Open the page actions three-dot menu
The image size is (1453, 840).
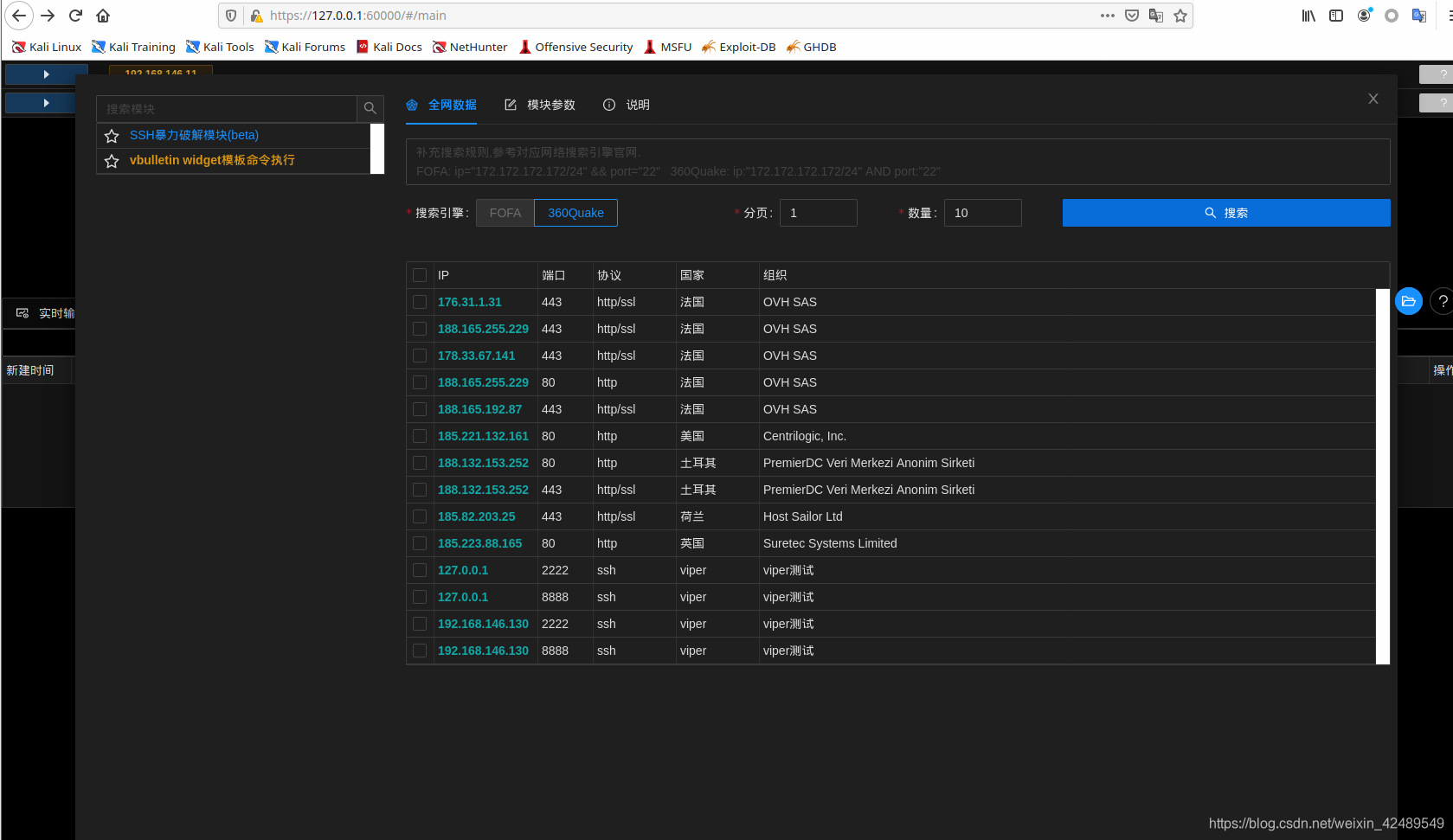pyautogui.click(x=1108, y=16)
